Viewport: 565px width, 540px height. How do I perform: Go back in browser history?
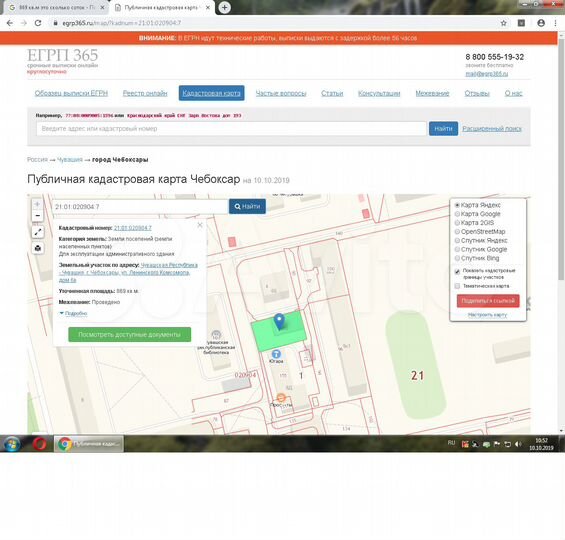pyautogui.click(x=10, y=23)
